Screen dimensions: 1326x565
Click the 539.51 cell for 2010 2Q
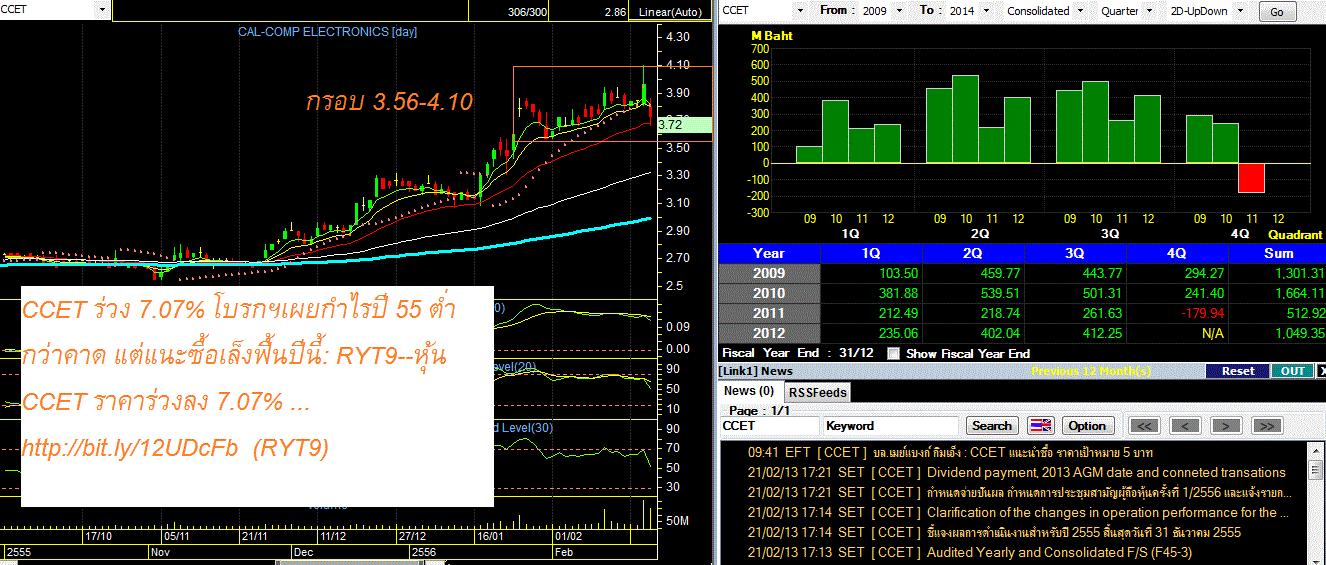972,293
